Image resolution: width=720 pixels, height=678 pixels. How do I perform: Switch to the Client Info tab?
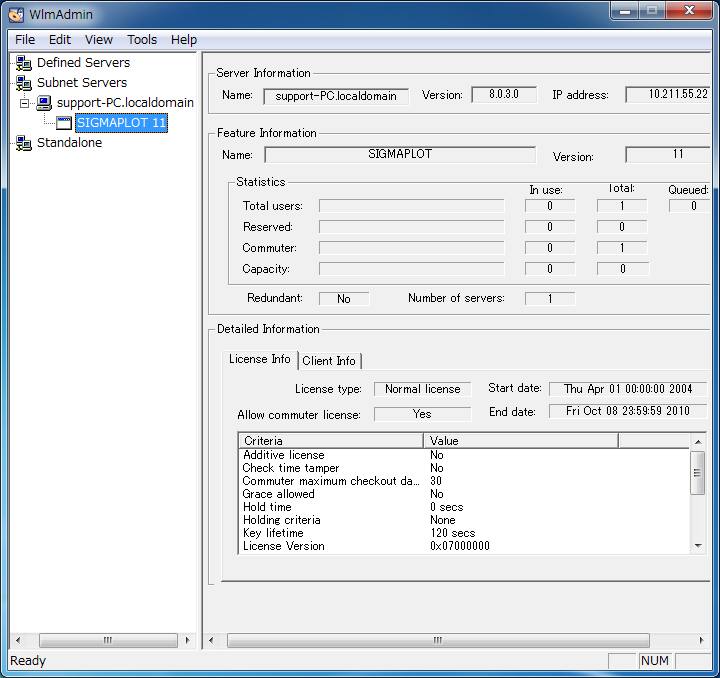329,361
